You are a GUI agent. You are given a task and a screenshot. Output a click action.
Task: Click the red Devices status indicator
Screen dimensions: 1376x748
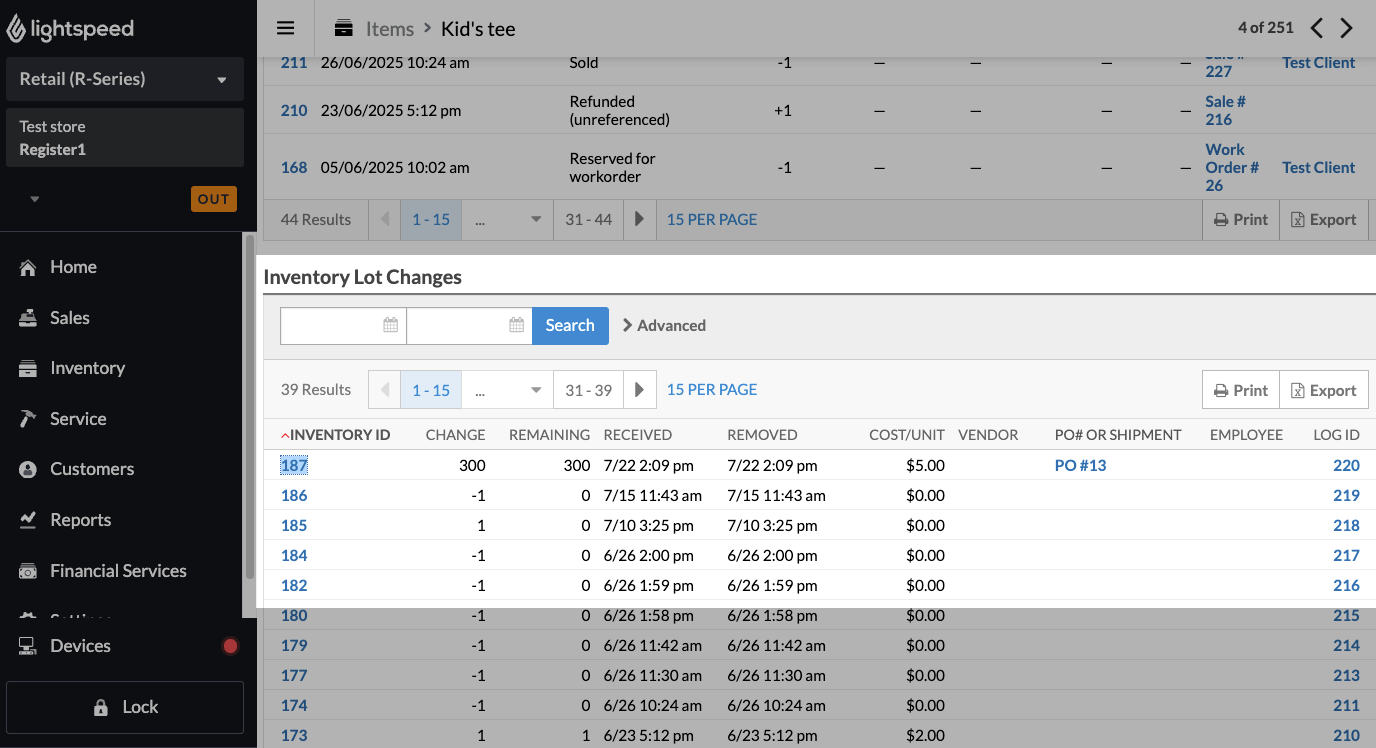(230, 646)
